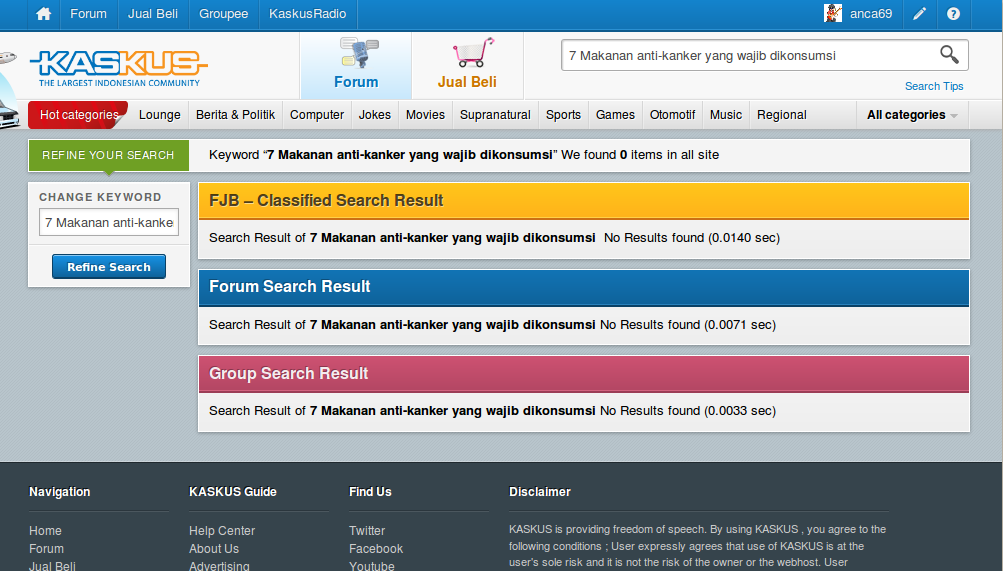The width and height of the screenshot is (1003, 571).
Task: Open the Jokes category
Action: click(375, 115)
